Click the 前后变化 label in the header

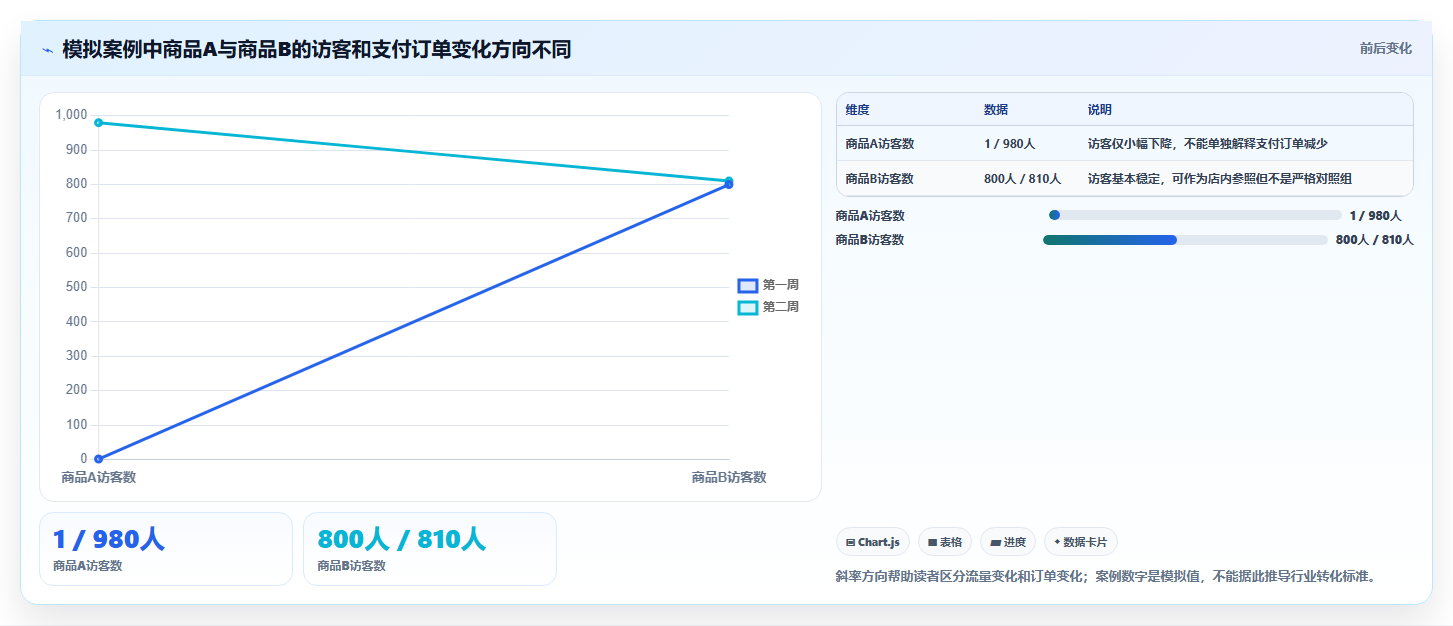click(x=1385, y=48)
